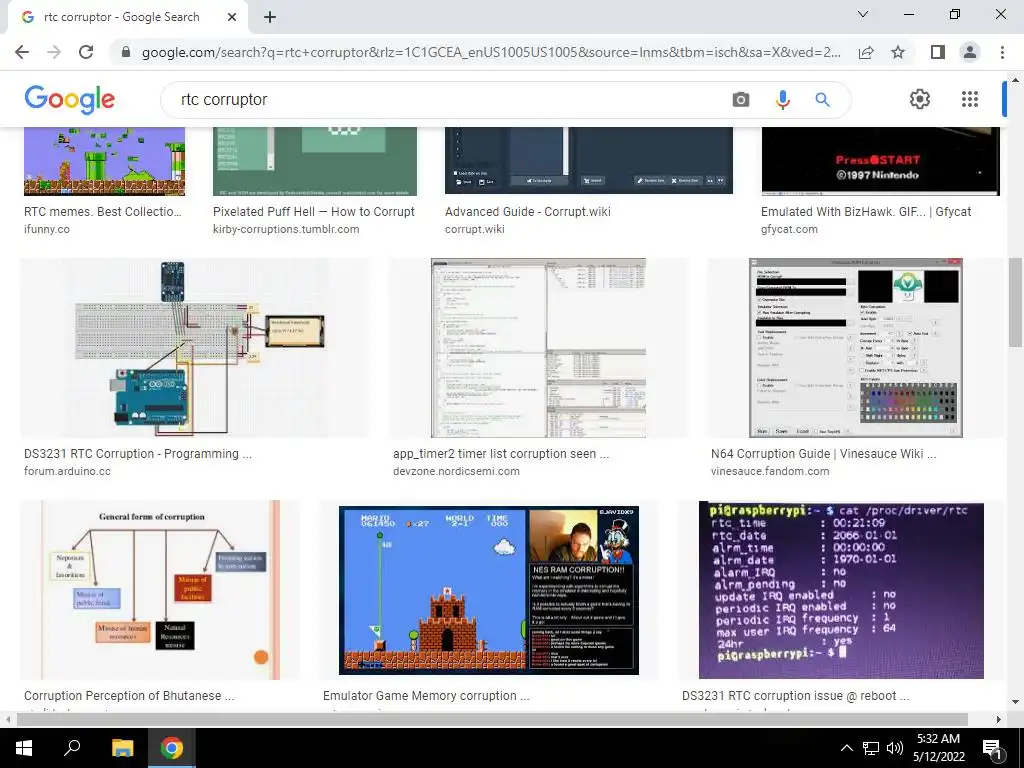This screenshot has height=768, width=1024.
Task: Click corrupt.wiki source text
Action: 475,229
